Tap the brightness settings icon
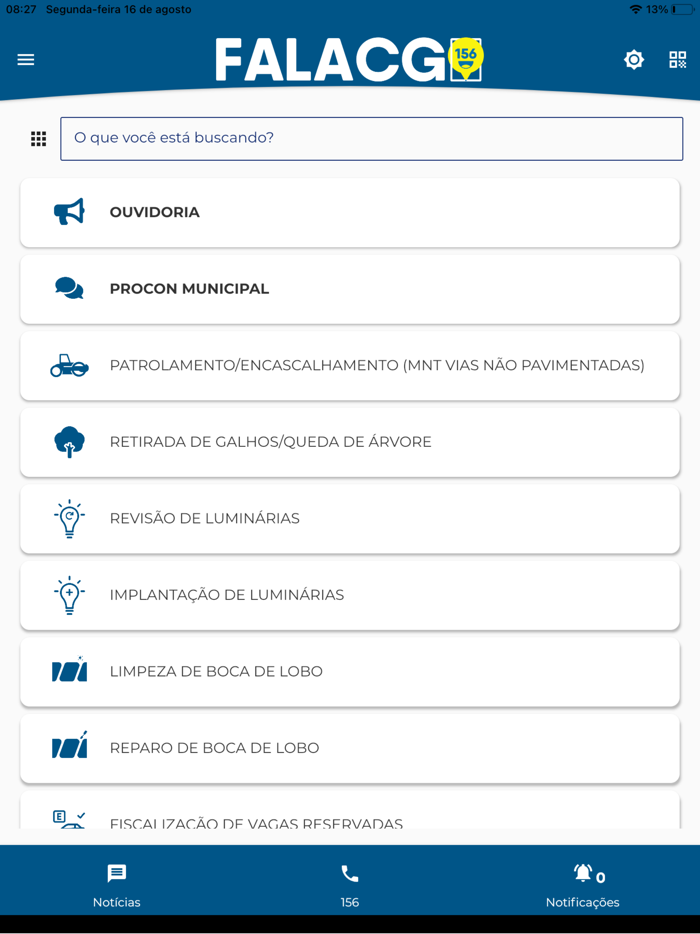Image resolution: width=700 pixels, height=934 pixels. pos(634,60)
